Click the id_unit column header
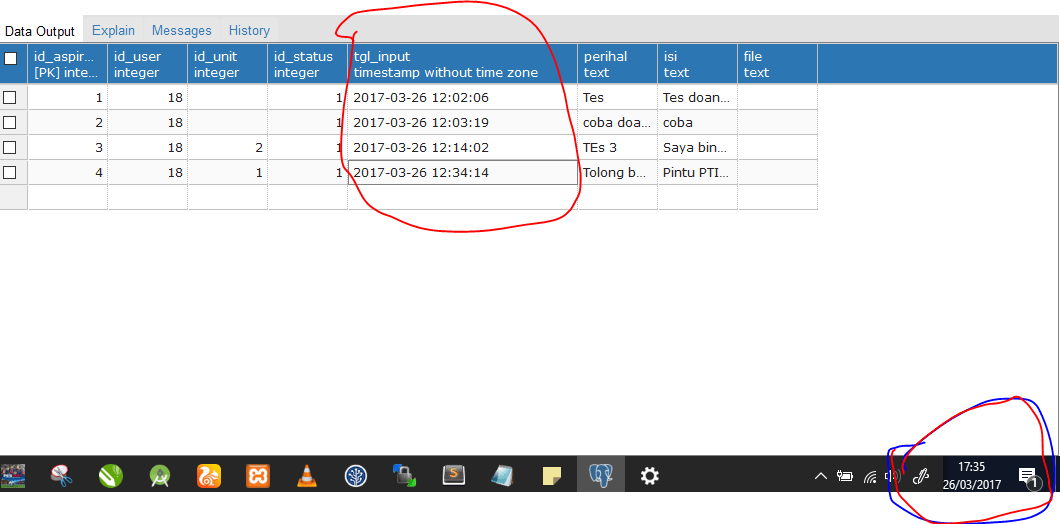The height and width of the screenshot is (524, 1060). [228, 64]
